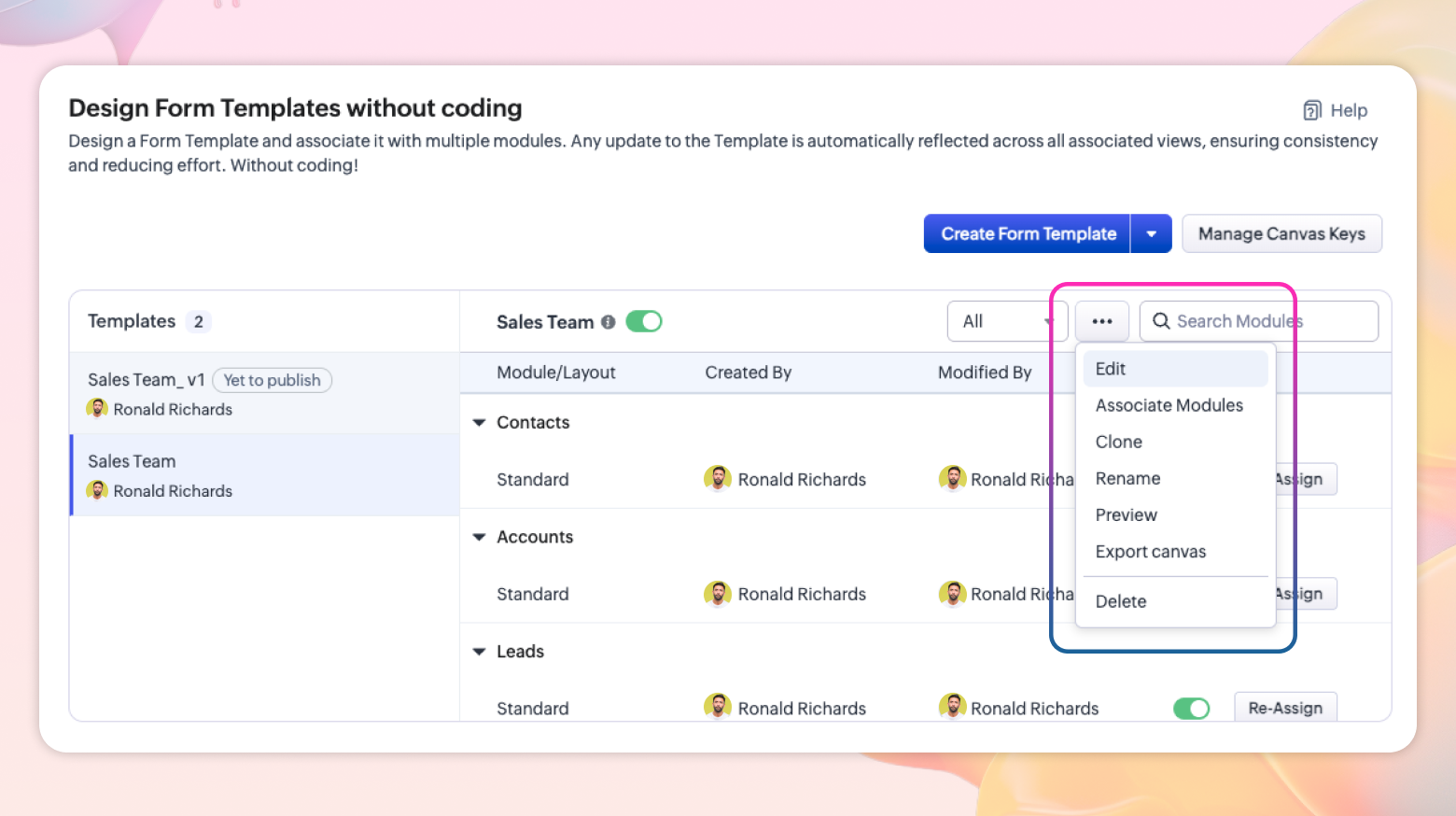Click the Design Form Templates without coding heading
This screenshot has width=1456, height=816.
295,108
